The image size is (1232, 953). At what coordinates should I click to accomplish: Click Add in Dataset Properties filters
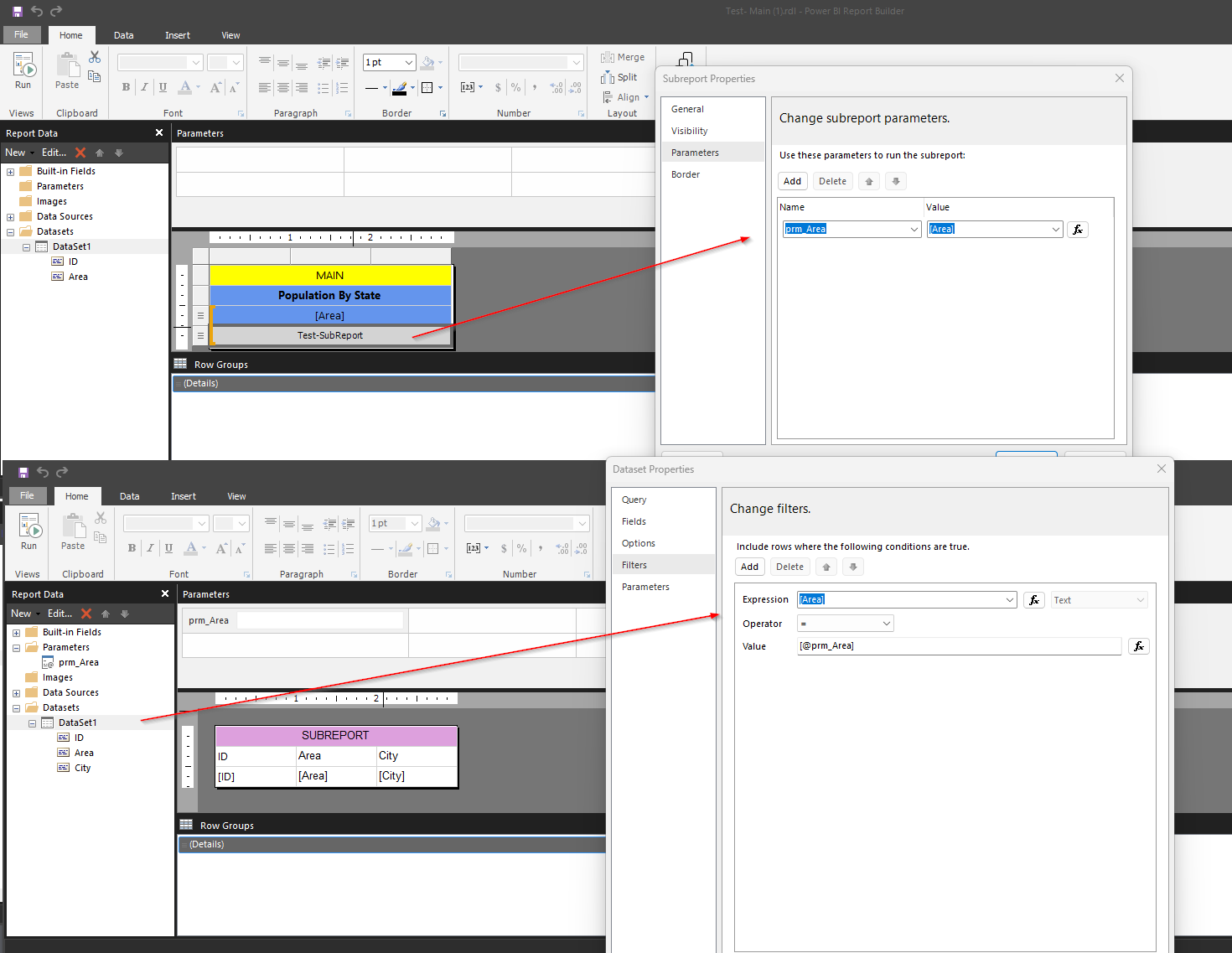(x=749, y=567)
